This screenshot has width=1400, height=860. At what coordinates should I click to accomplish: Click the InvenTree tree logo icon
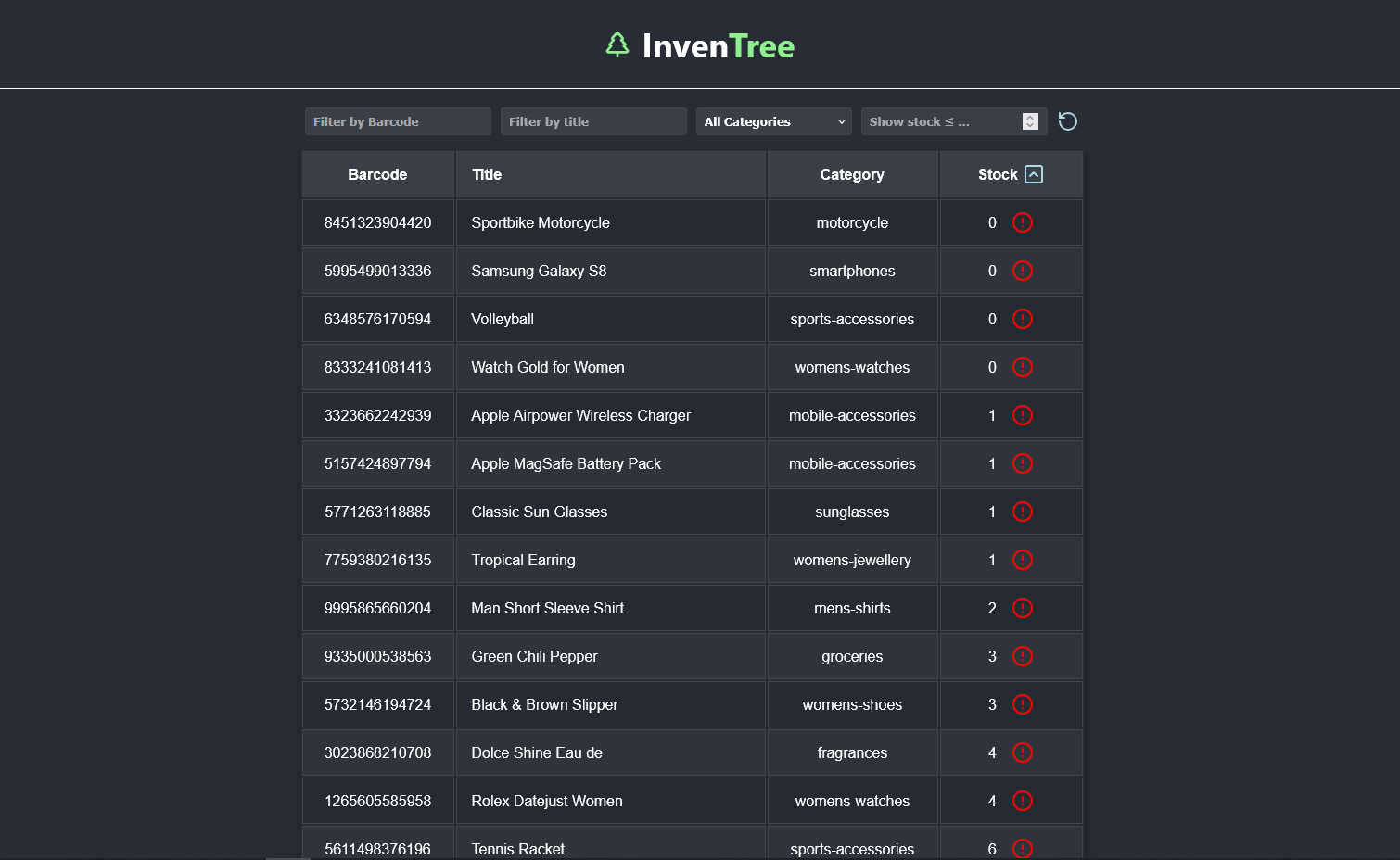(617, 44)
